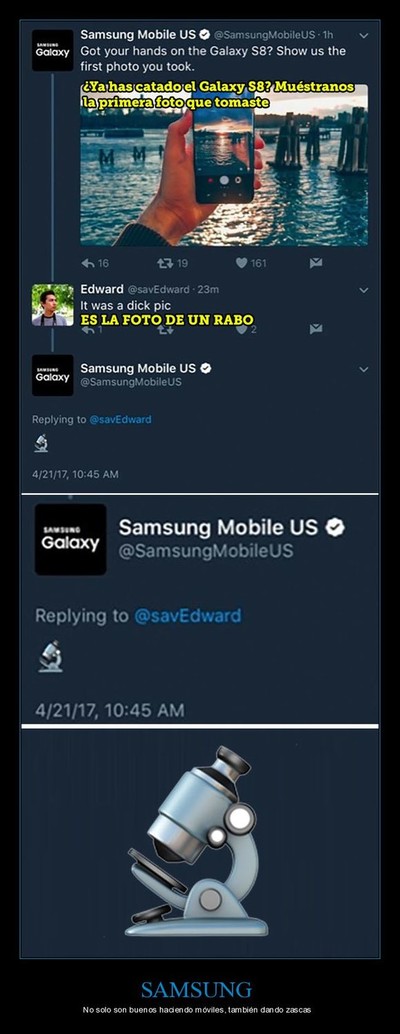Like Edward's reply tweet
The height and width of the screenshot is (1034, 400).
(x=241, y=328)
